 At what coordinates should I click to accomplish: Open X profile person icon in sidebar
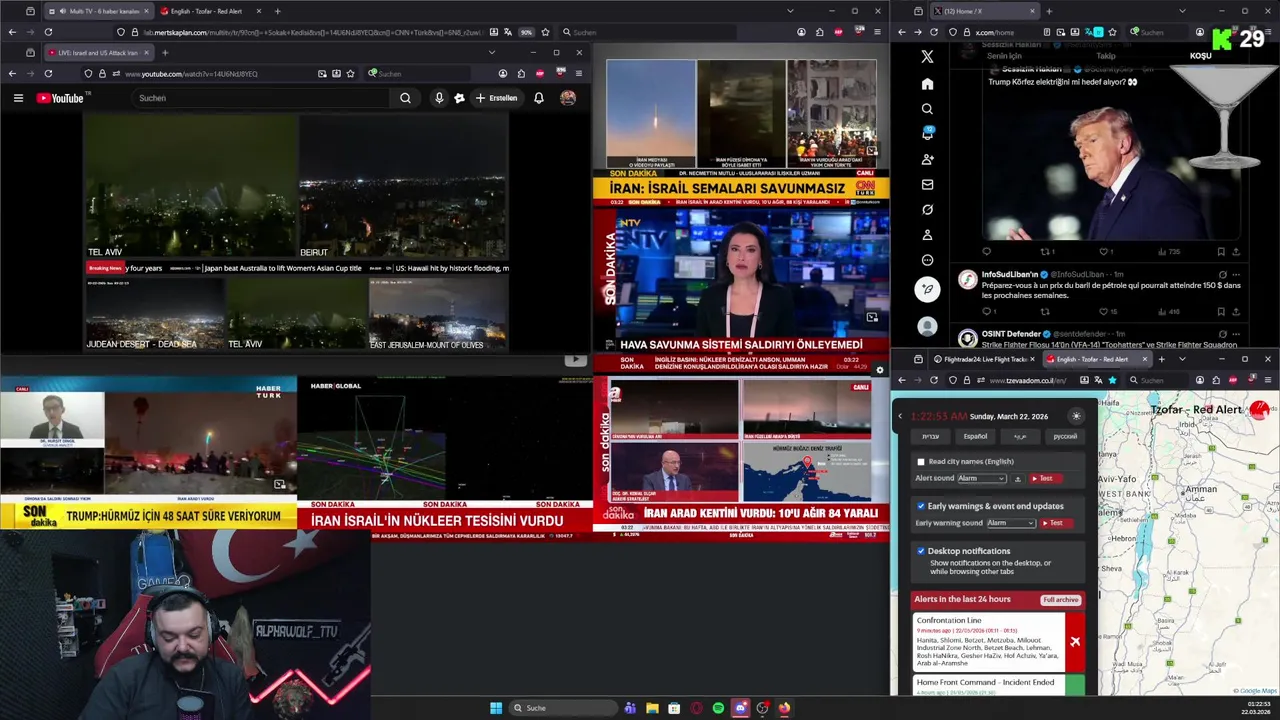pos(927,235)
